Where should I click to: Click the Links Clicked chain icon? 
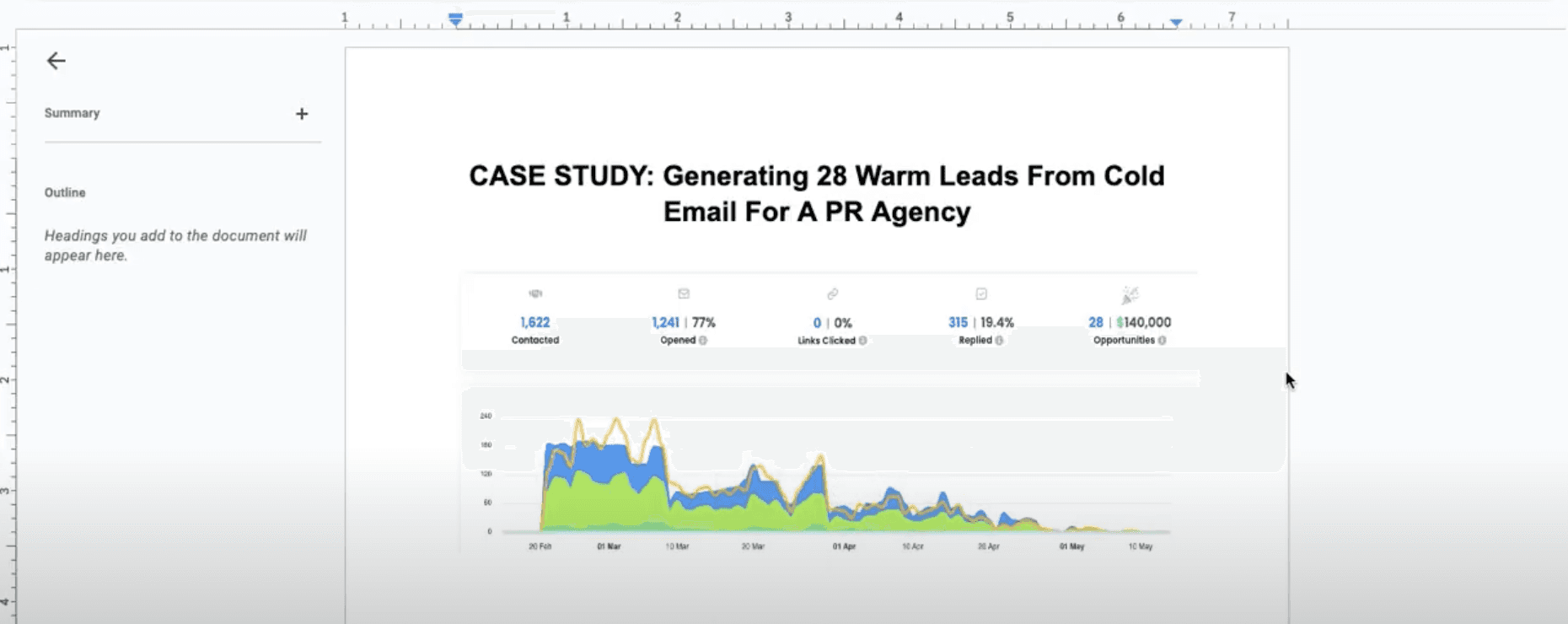pos(833,293)
